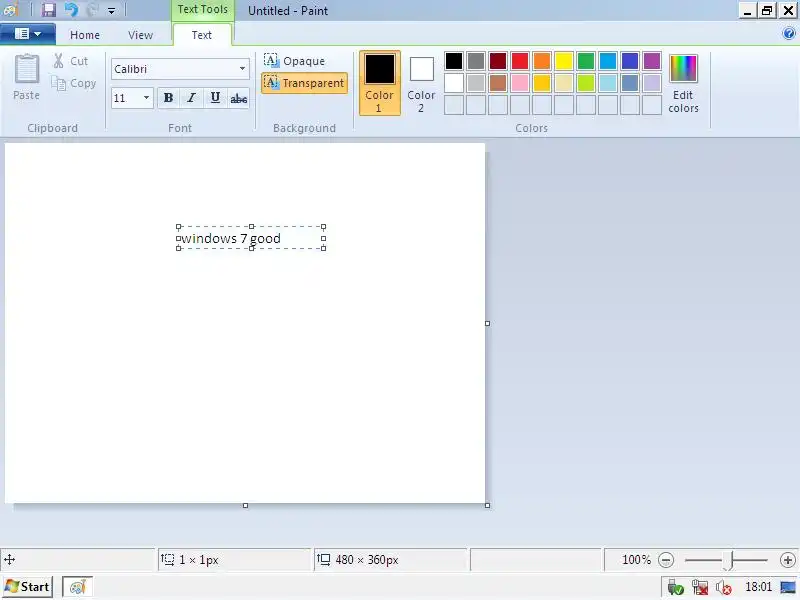Image resolution: width=800 pixels, height=600 pixels.
Task: Click the zoom slider thumb
Action: (x=730, y=560)
